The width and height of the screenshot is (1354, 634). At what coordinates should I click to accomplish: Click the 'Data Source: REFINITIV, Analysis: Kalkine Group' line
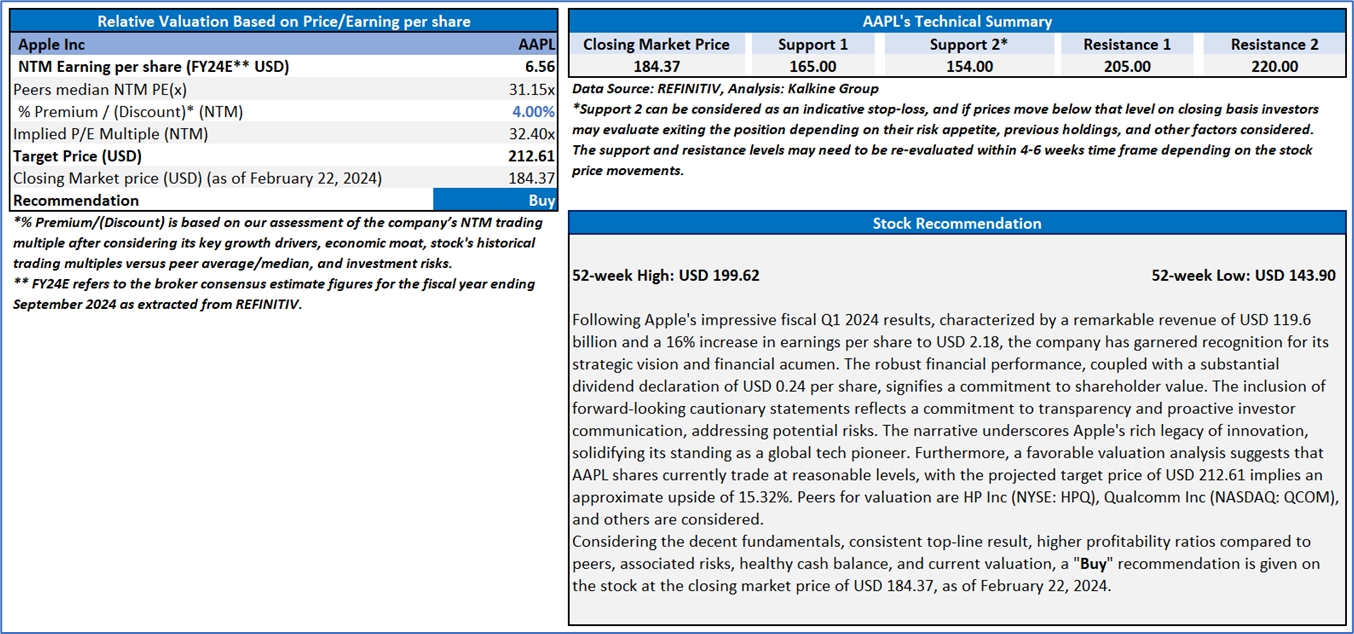point(725,88)
